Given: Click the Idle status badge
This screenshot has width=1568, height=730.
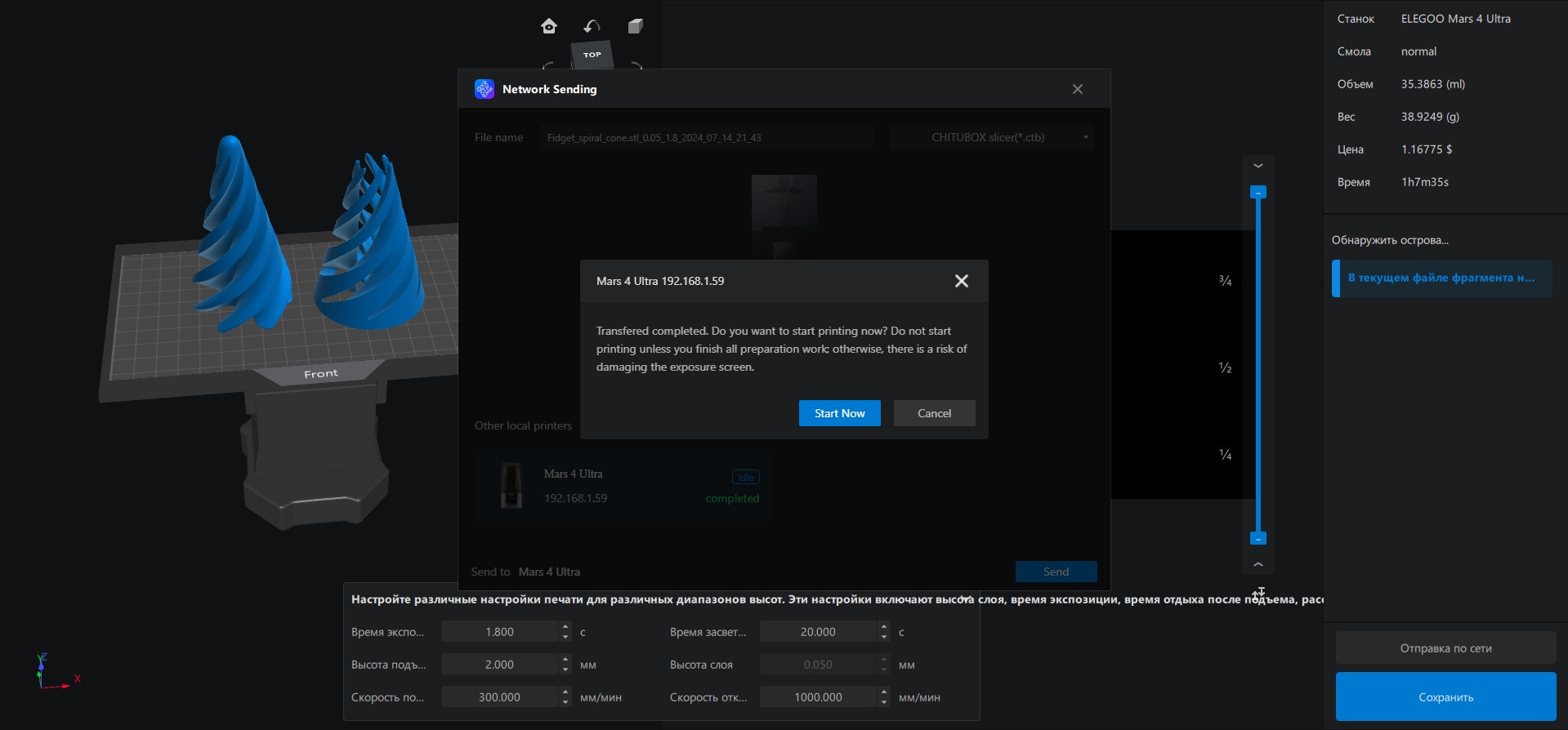Looking at the screenshot, I should (746, 477).
